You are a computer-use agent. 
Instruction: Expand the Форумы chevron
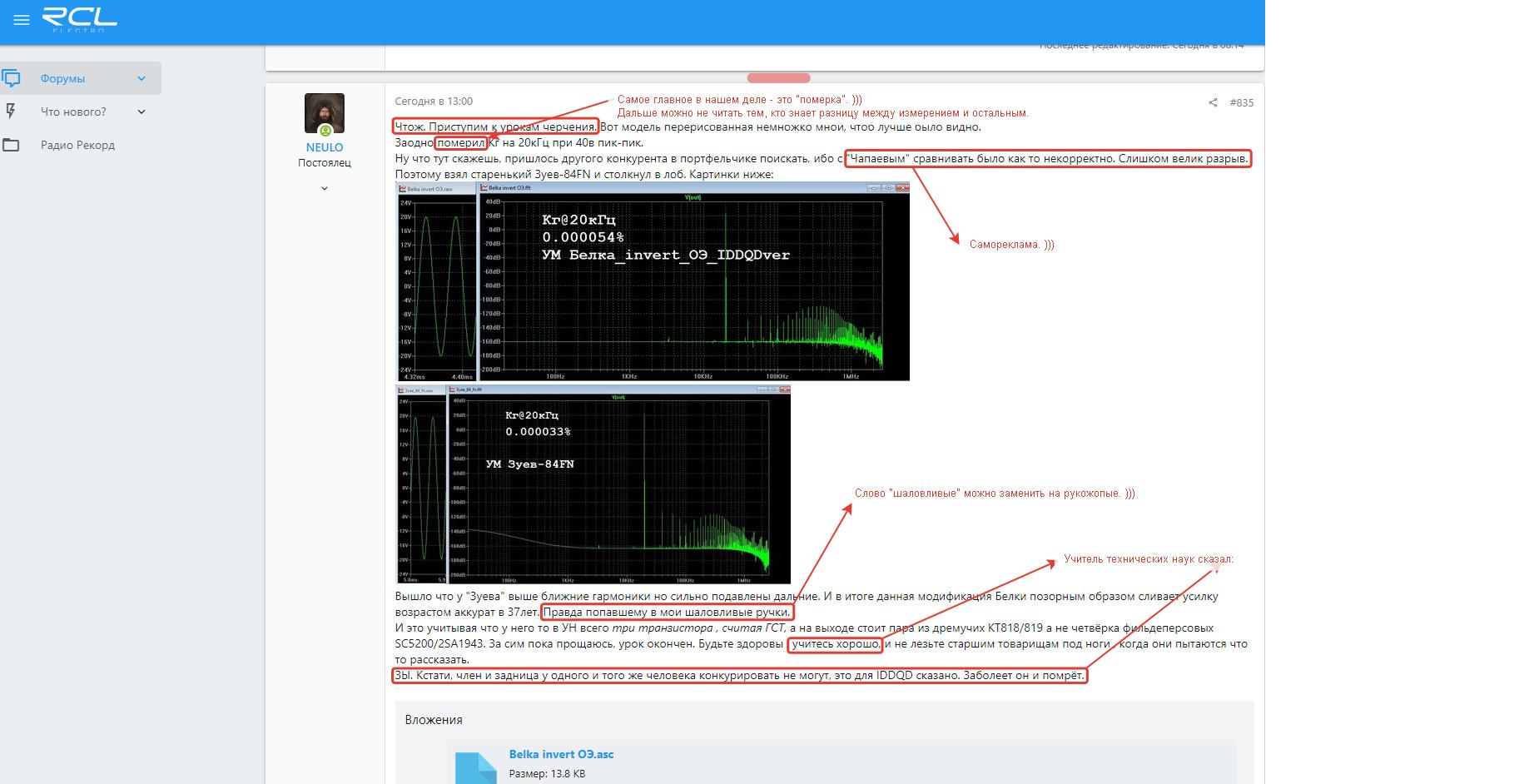(141, 78)
